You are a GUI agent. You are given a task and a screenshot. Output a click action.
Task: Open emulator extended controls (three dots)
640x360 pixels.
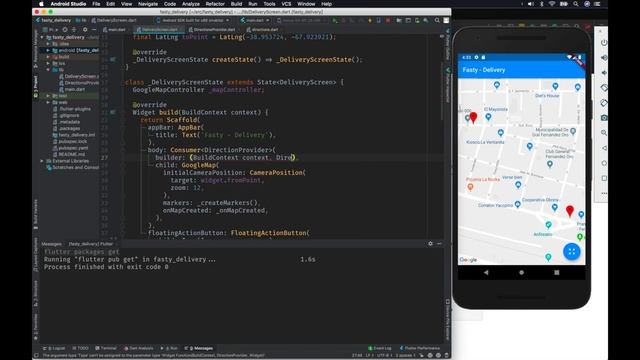point(604,193)
